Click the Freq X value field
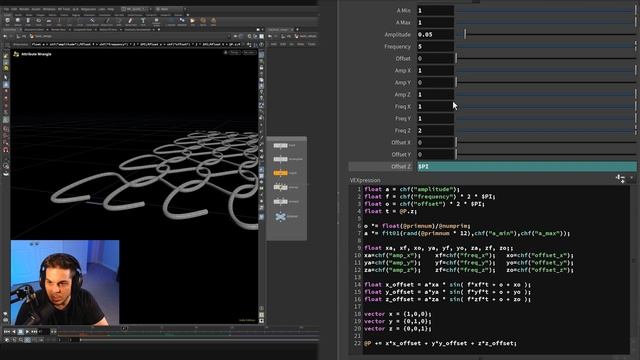 435,107
